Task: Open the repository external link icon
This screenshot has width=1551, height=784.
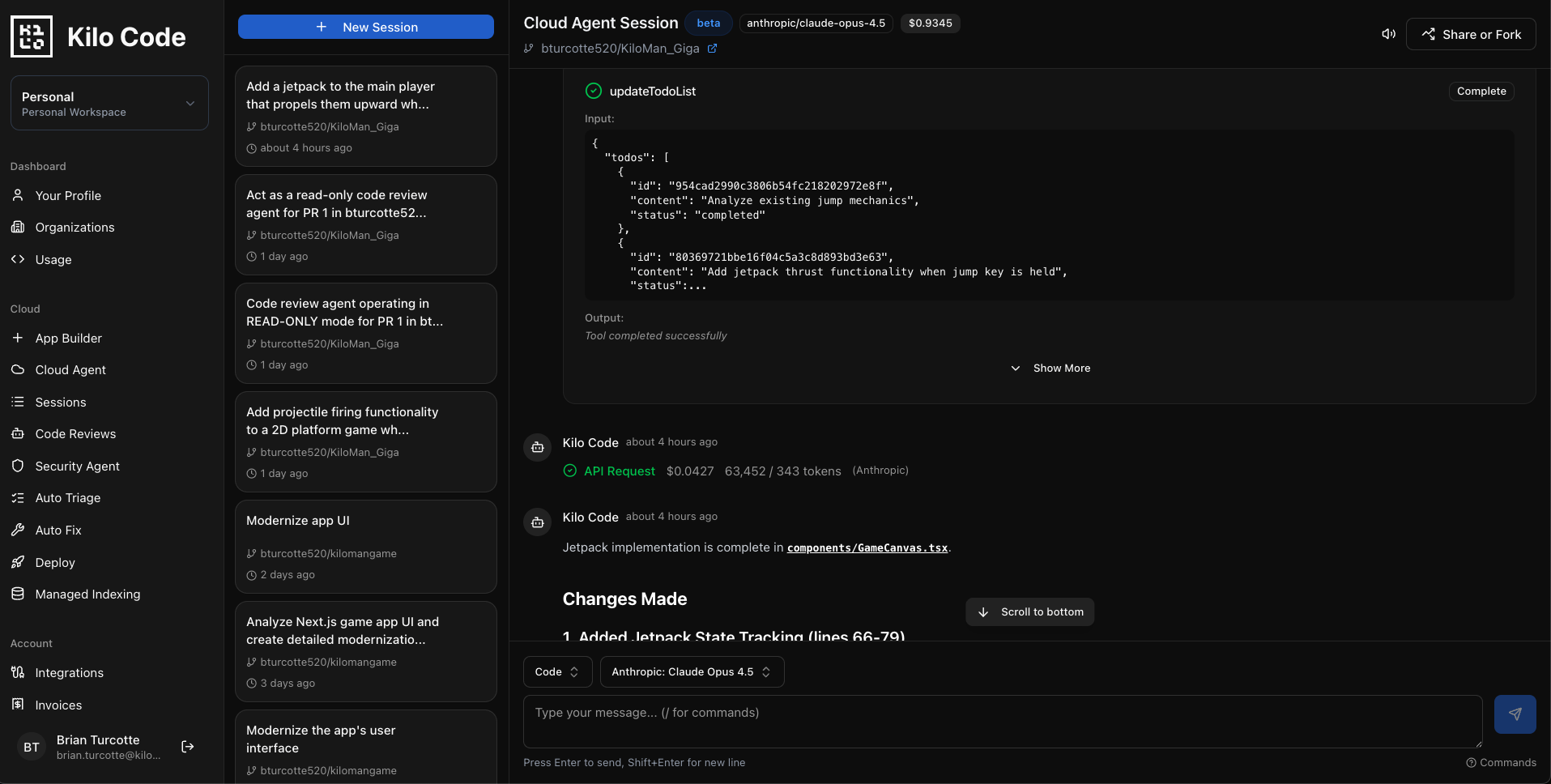Action: [x=712, y=48]
